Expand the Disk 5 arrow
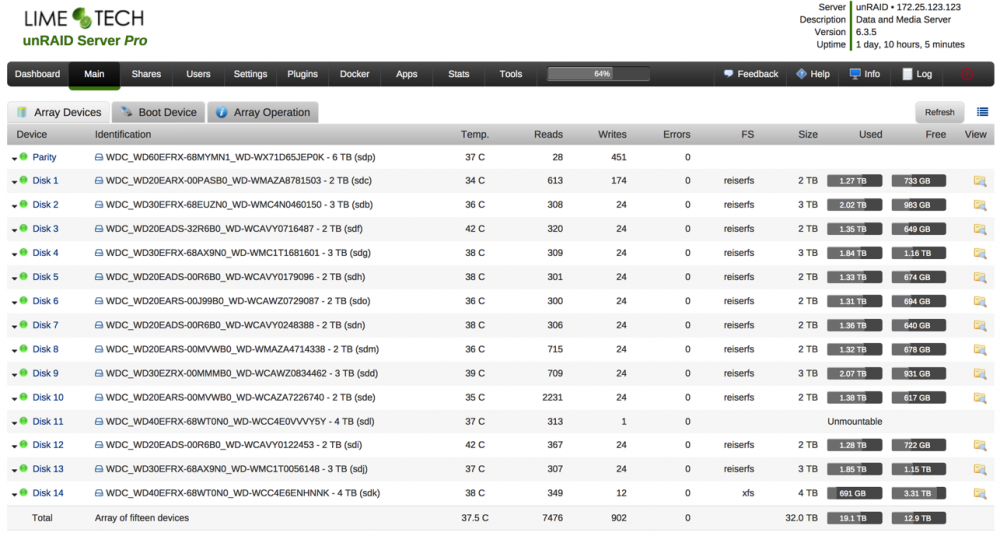The width and height of the screenshot is (1000, 536). 14,278
